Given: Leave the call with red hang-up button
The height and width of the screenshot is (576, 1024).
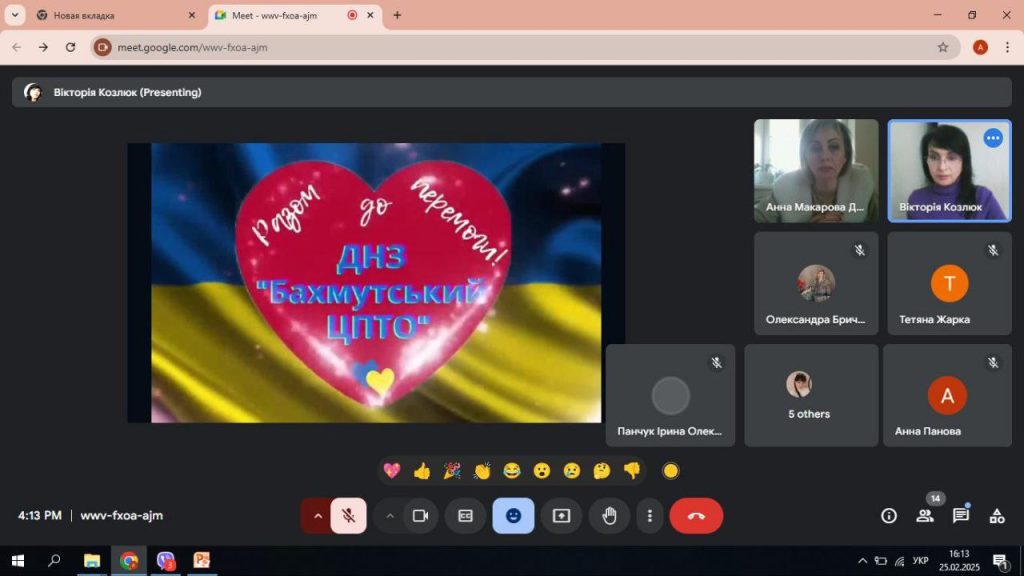Looking at the screenshot, I should point(696,516).
